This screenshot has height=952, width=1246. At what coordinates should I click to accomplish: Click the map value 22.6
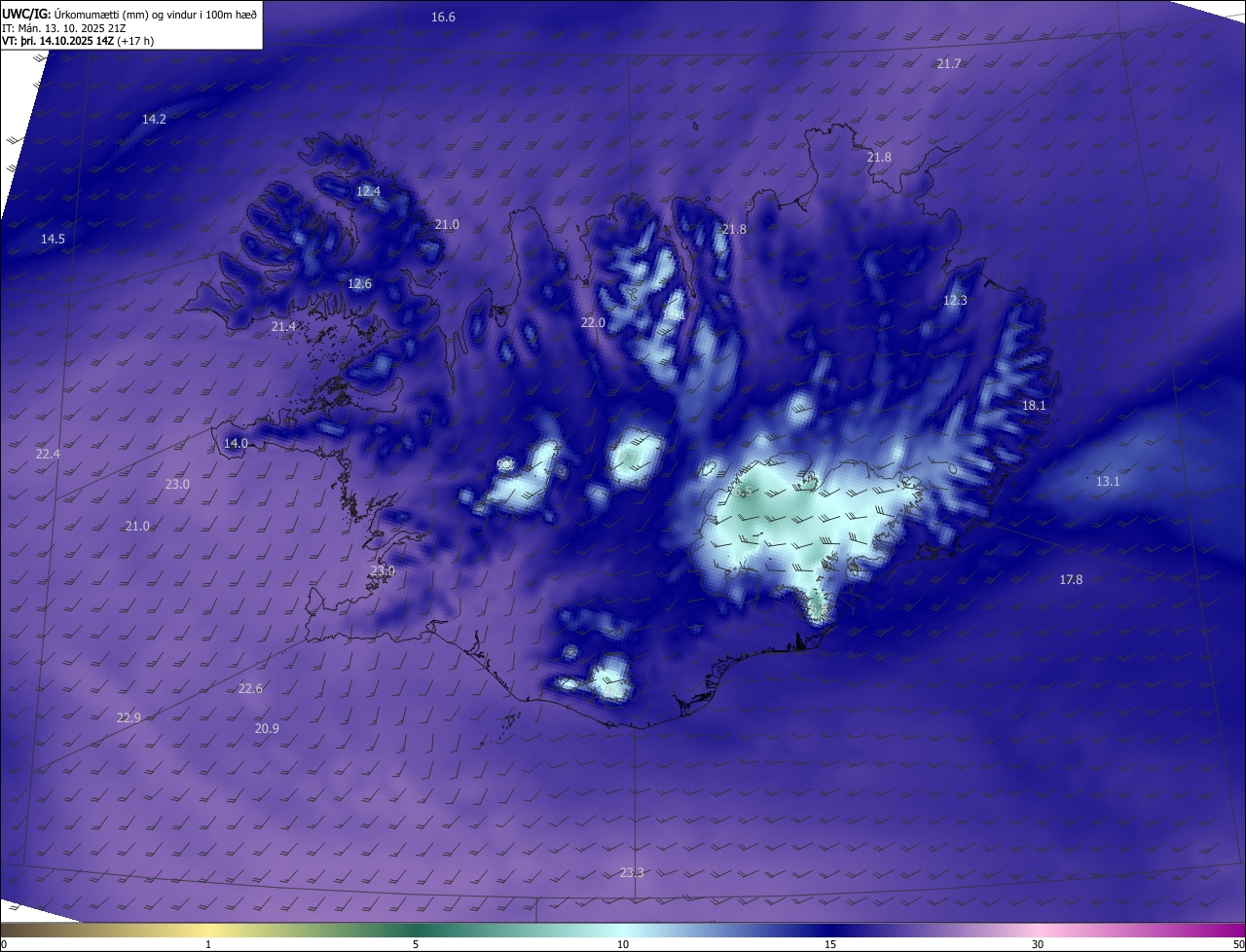pos(250,689)
